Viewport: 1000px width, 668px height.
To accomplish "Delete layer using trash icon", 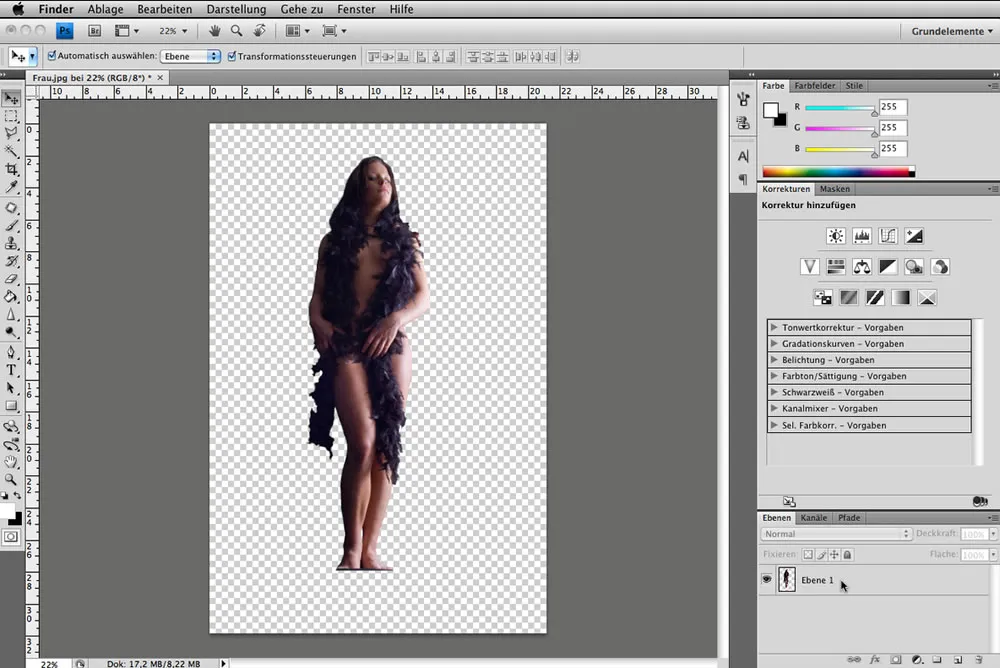I will click(978, 659).
